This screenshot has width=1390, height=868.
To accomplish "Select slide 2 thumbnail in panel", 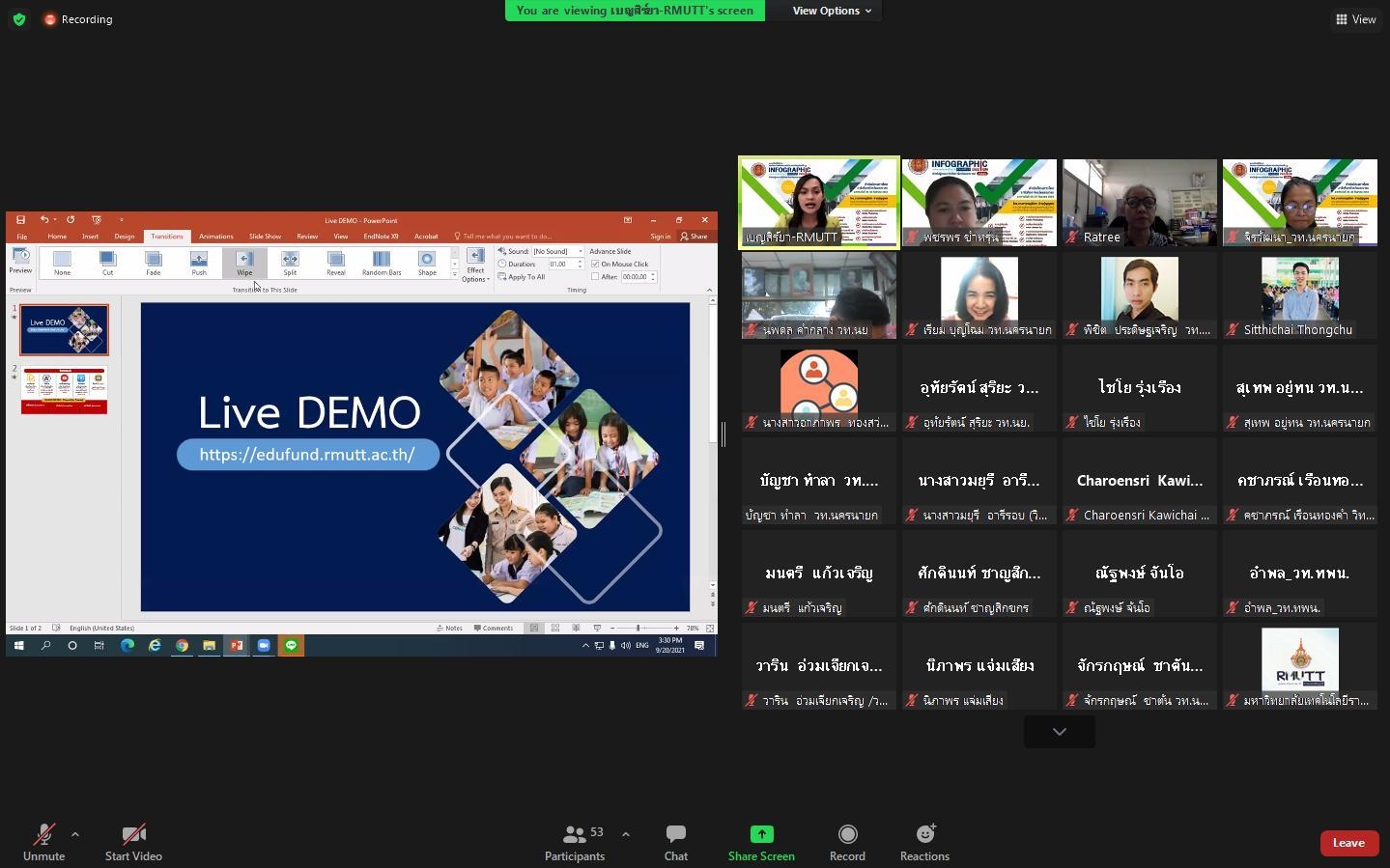I will (65, 390).
